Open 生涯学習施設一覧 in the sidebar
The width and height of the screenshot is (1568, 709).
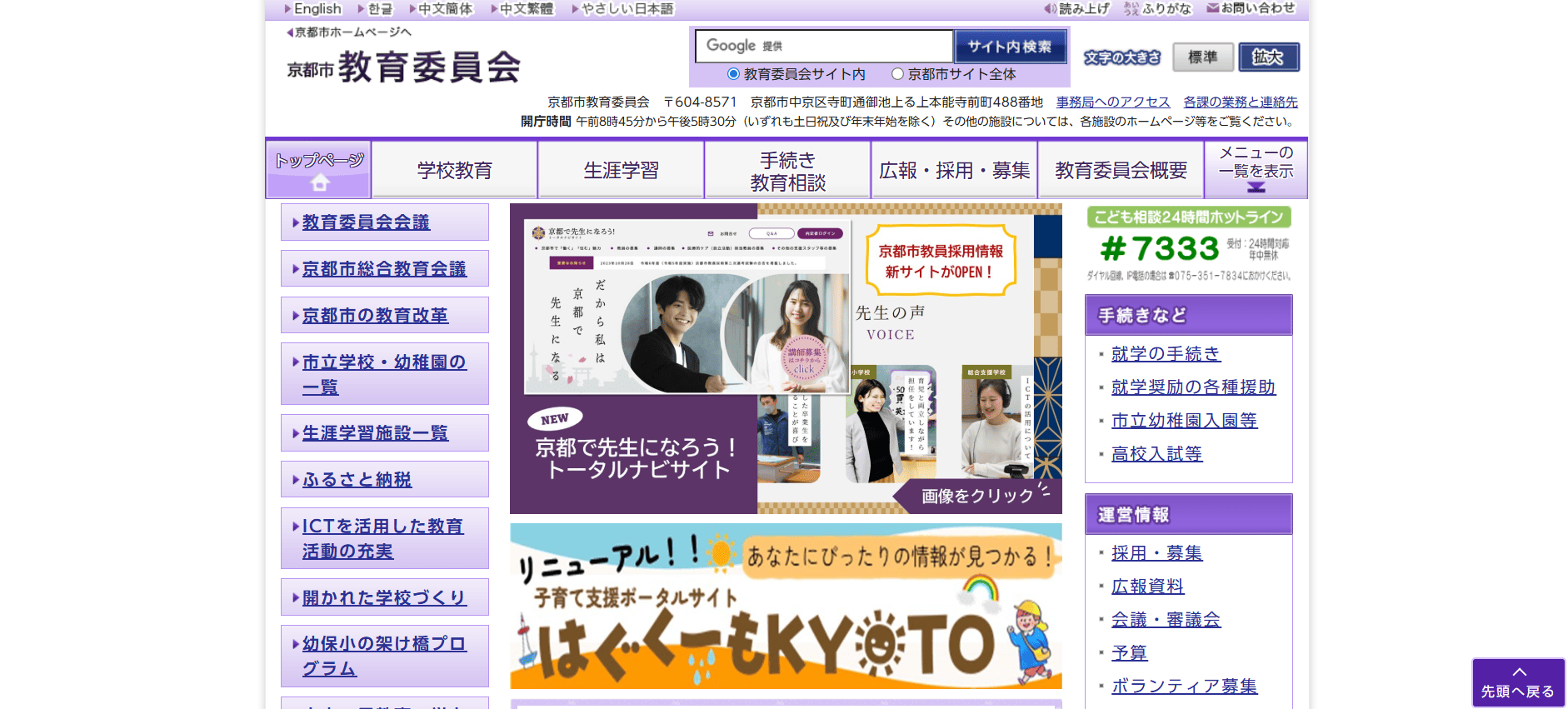pos(385,433)
